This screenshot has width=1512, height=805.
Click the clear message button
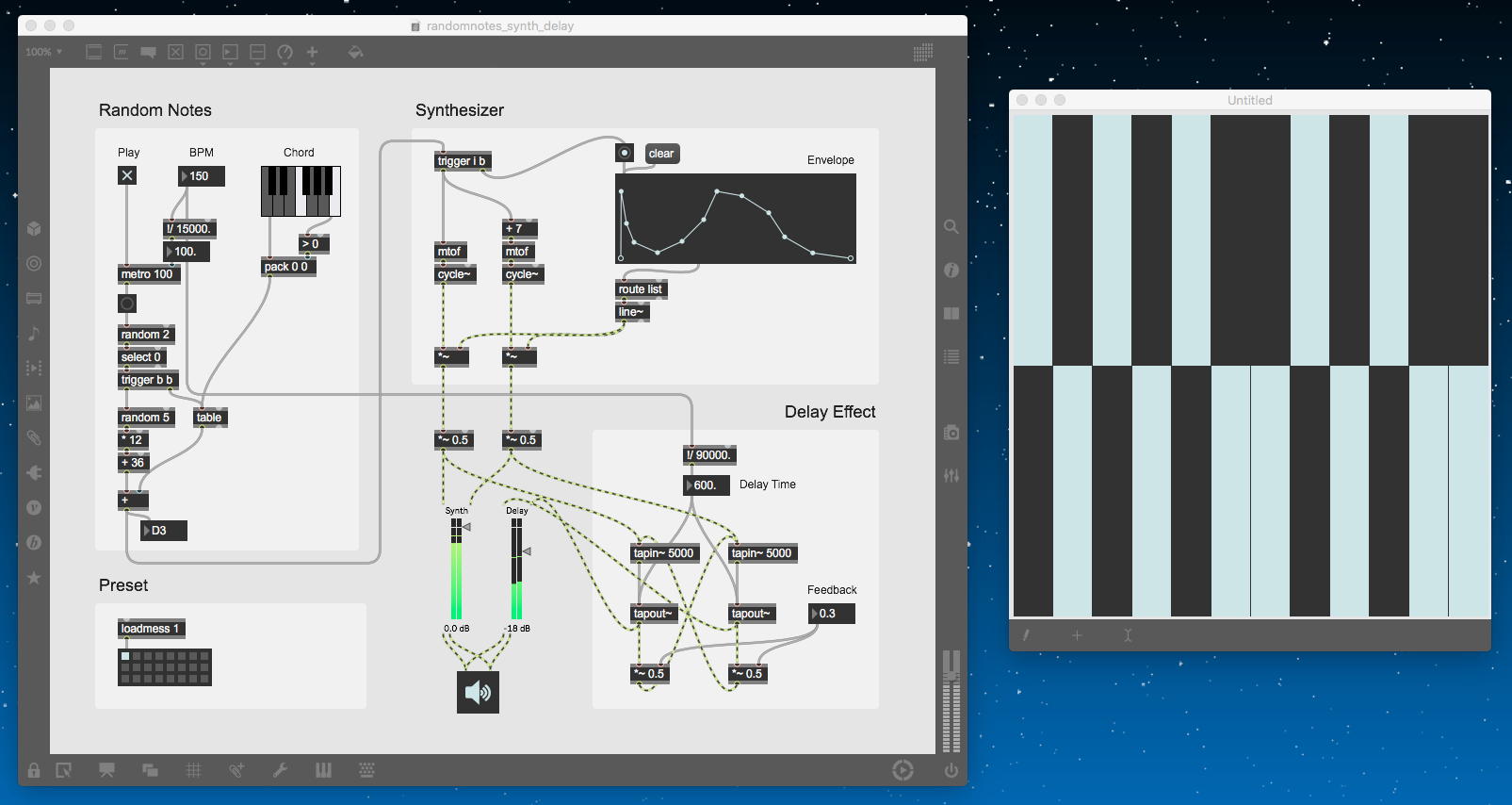[661, 154]
